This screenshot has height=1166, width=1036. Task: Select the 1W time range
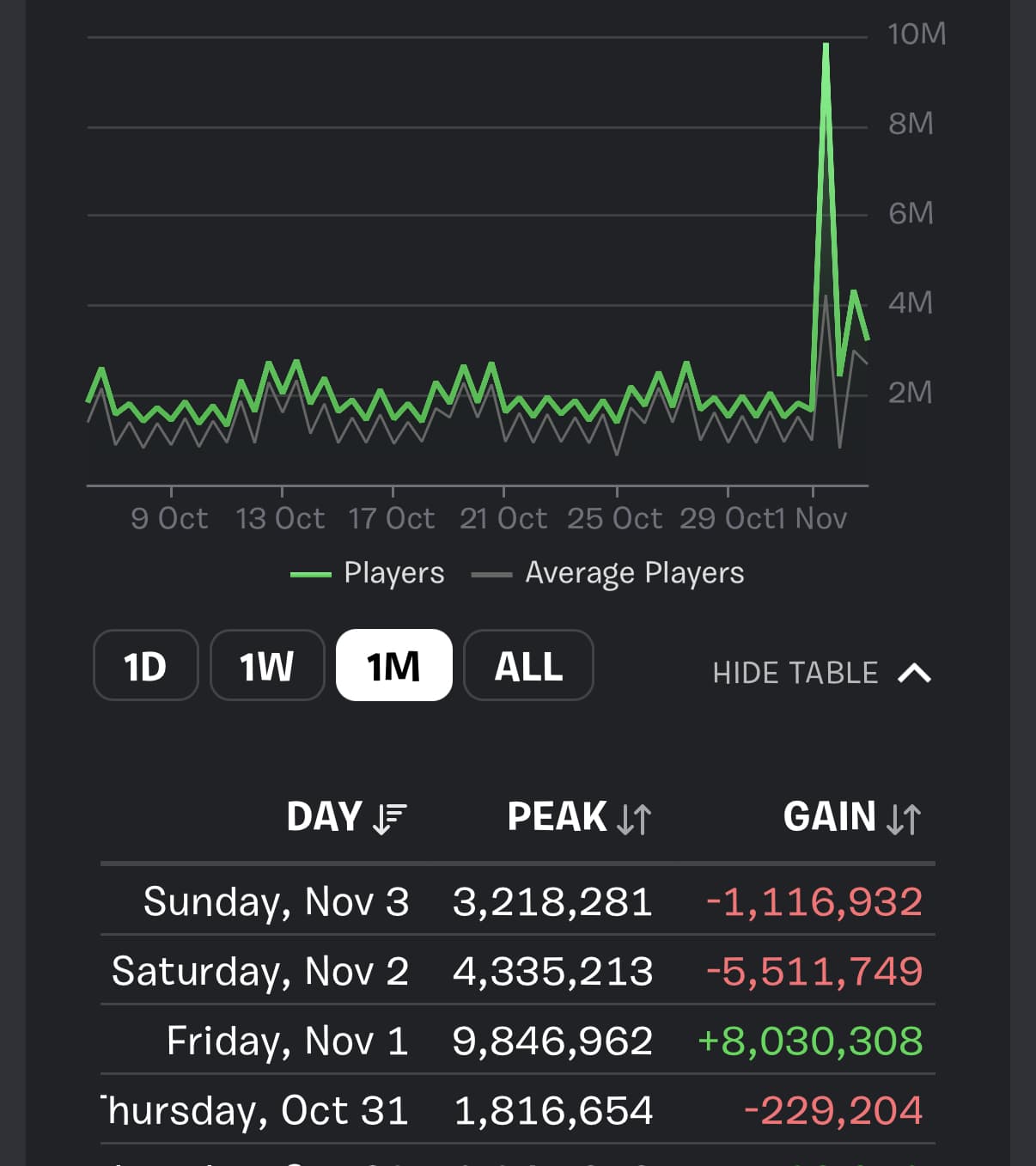tap(267, 666)
